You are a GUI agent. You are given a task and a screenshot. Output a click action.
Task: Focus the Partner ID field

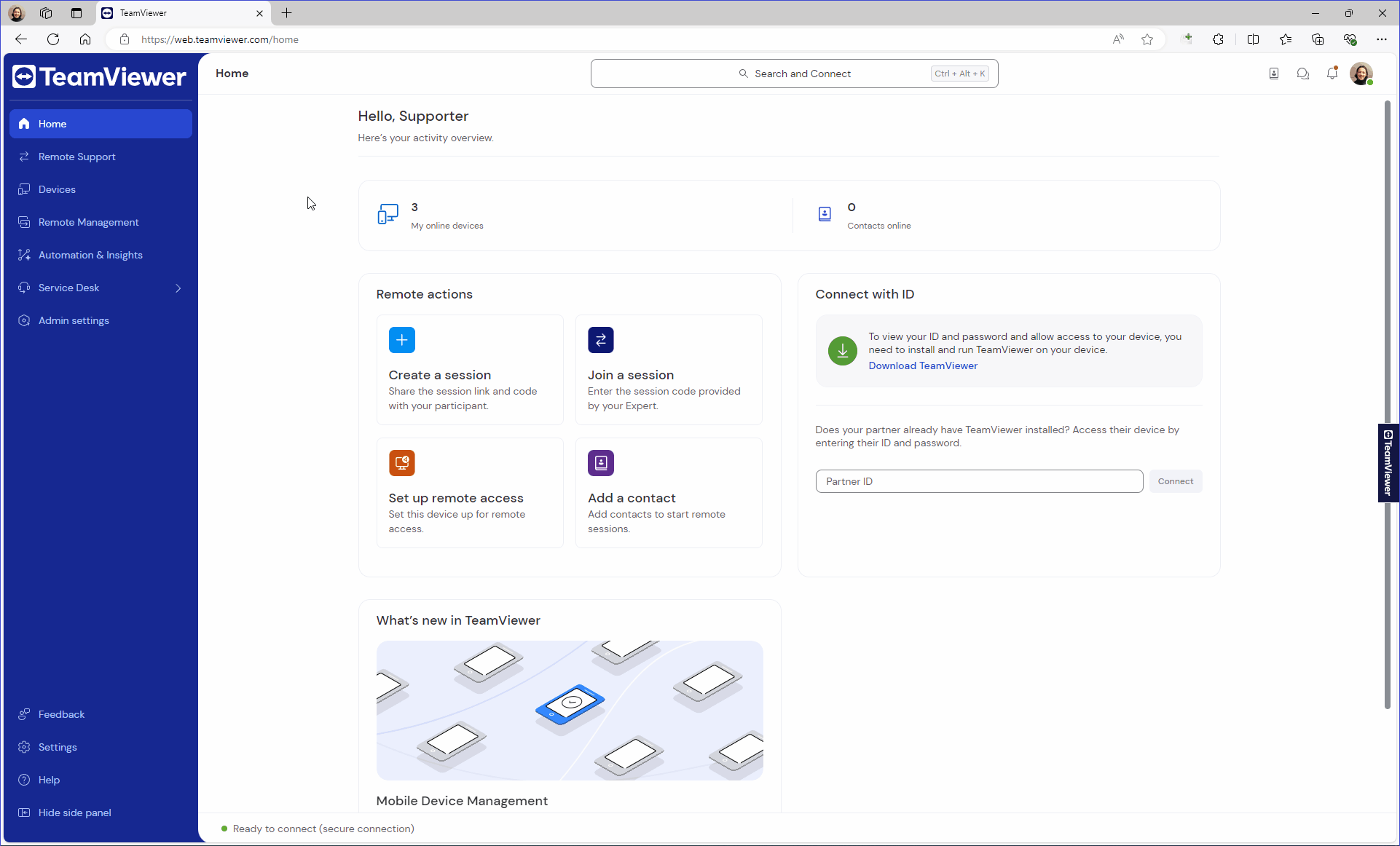(x=979, y=481)
